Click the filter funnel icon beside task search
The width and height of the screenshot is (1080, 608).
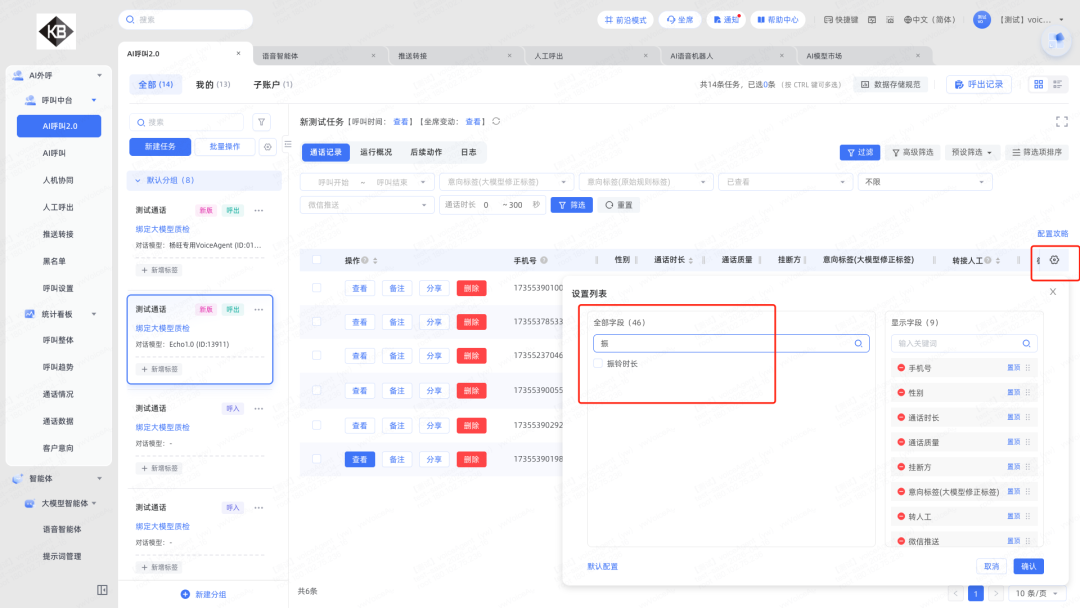(262, 122)
